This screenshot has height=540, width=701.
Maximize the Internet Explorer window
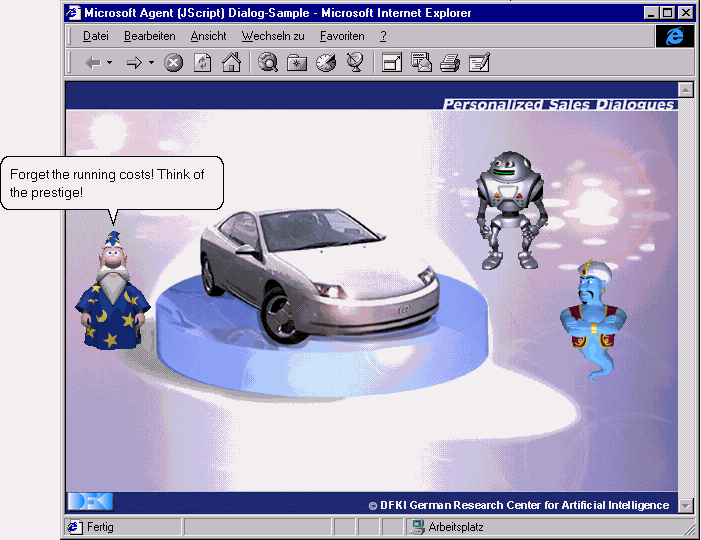pos(667,13)
